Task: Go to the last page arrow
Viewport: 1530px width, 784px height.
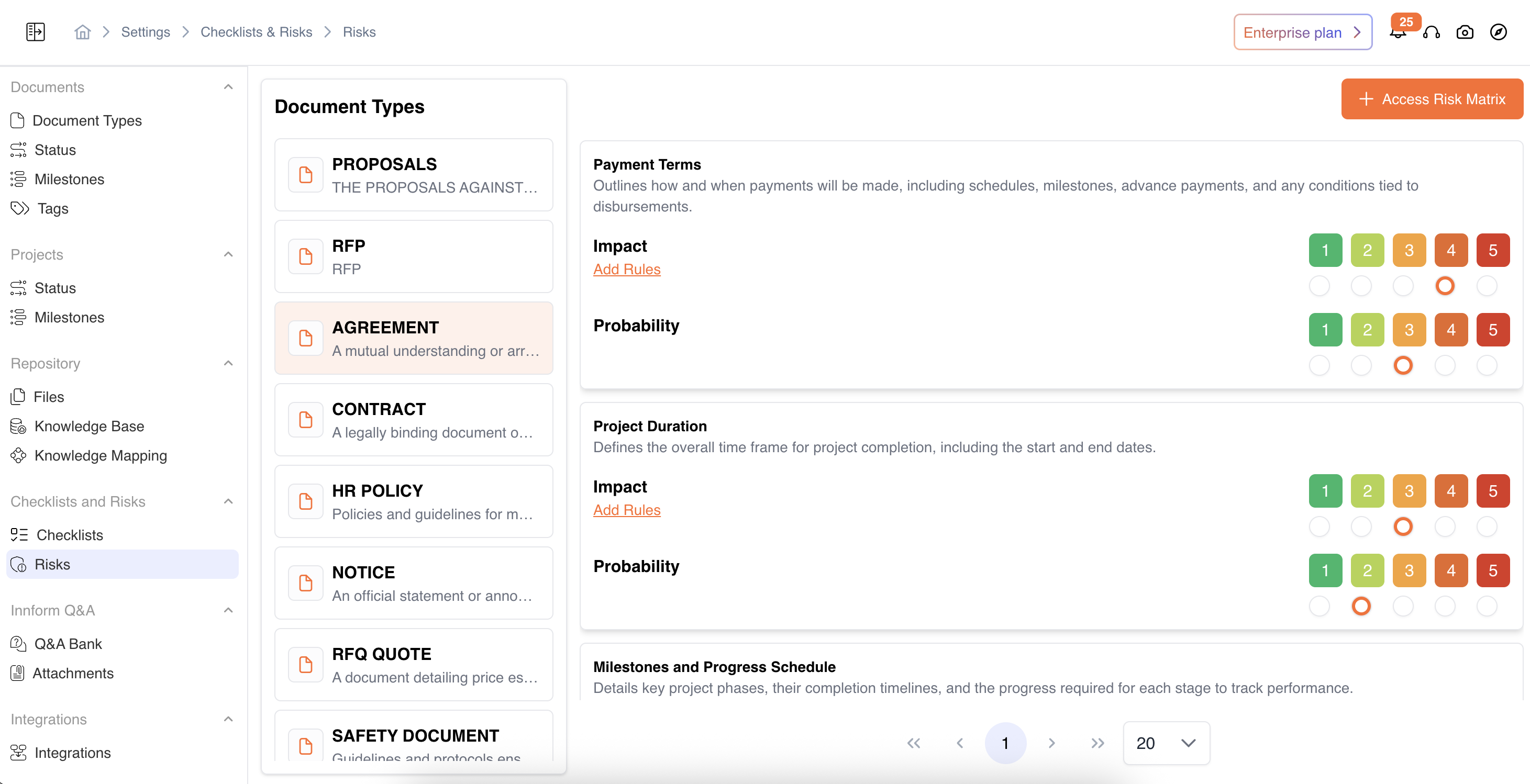Action: click(1097, 743)
